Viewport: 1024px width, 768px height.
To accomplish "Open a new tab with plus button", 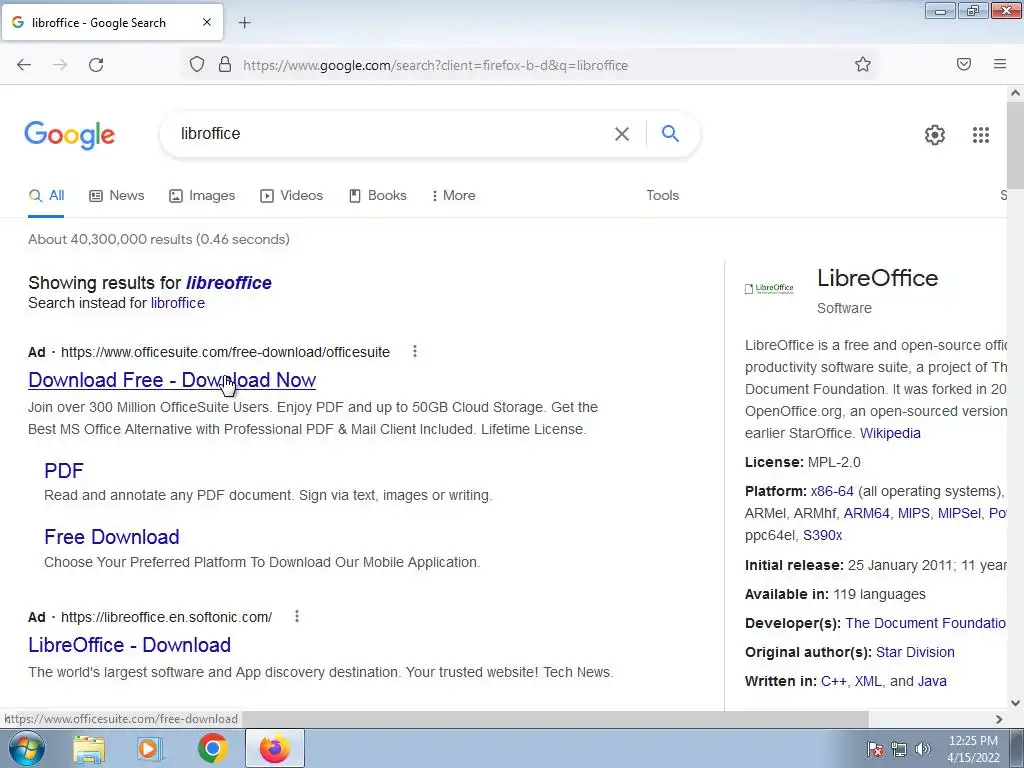I will pyautogui.click(x=244, y=23).
